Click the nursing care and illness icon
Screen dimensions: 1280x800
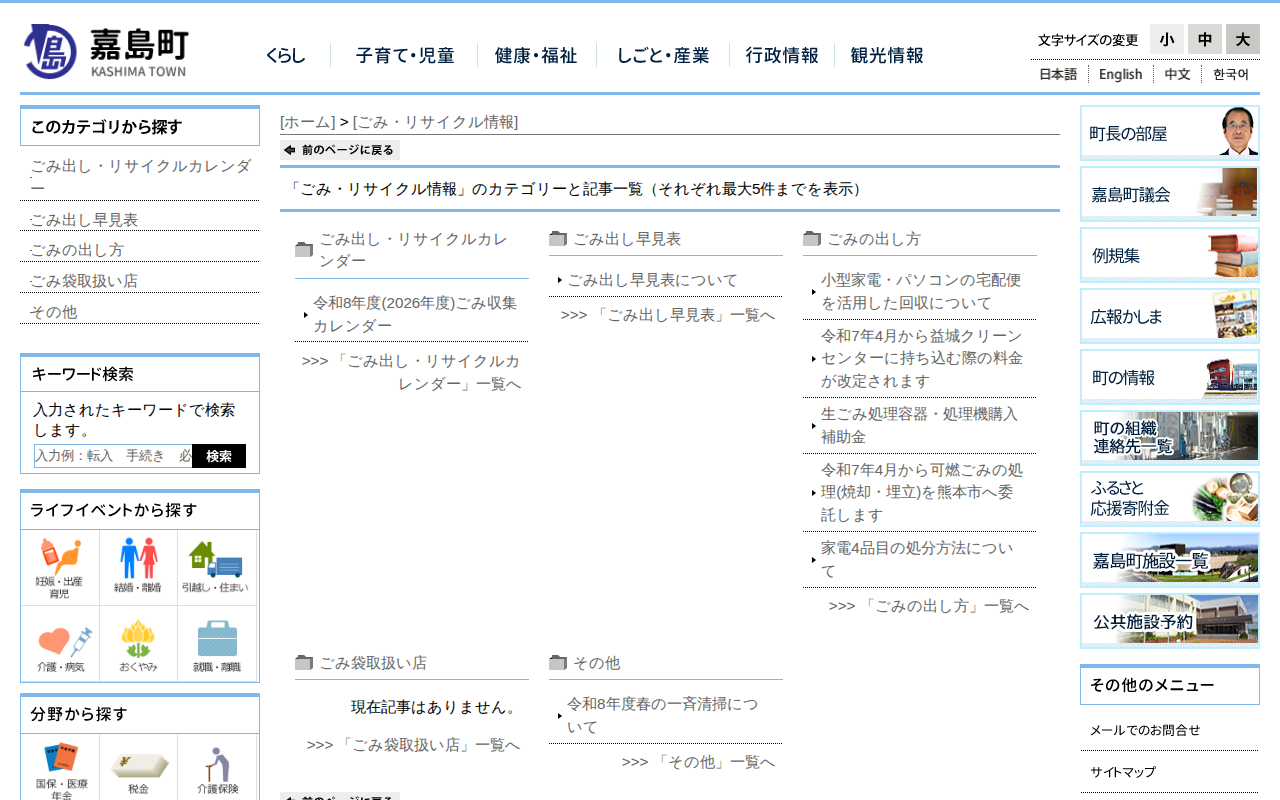point(60,645)
